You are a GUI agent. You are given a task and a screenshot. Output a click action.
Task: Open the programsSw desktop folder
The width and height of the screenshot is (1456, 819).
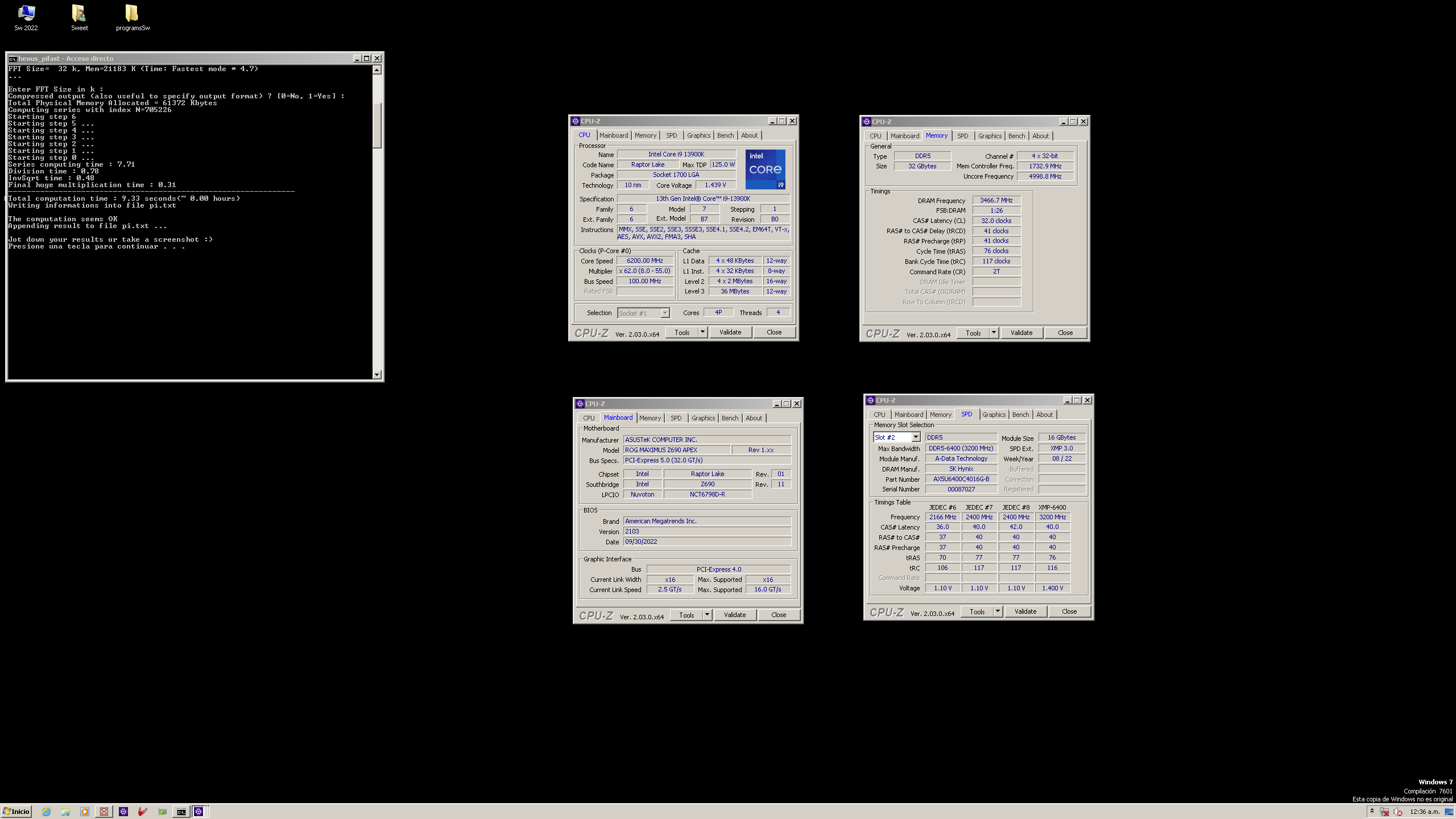click(x=133, y=17)
